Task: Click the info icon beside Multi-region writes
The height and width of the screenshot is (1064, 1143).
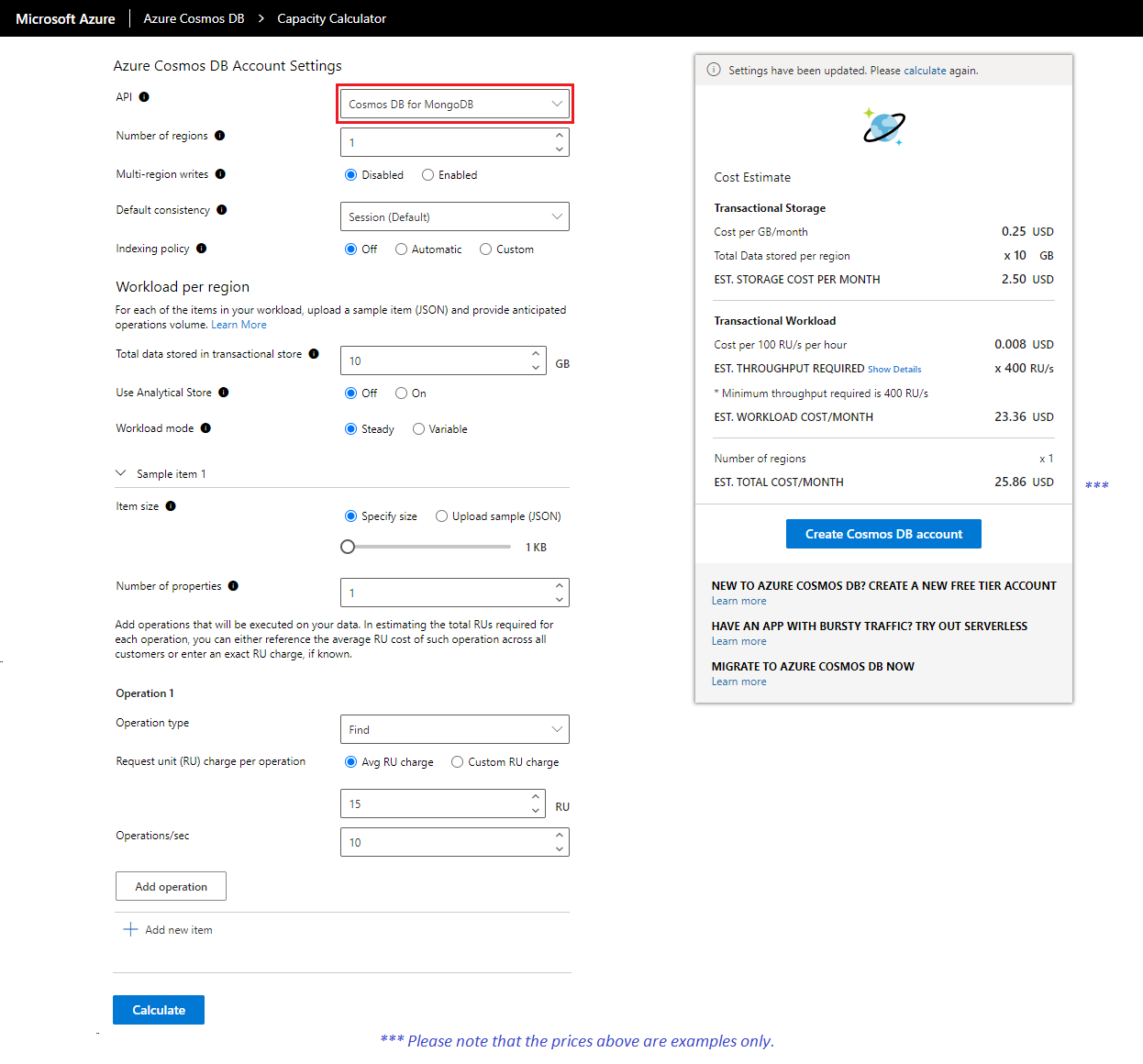Action: pos(221,174)
